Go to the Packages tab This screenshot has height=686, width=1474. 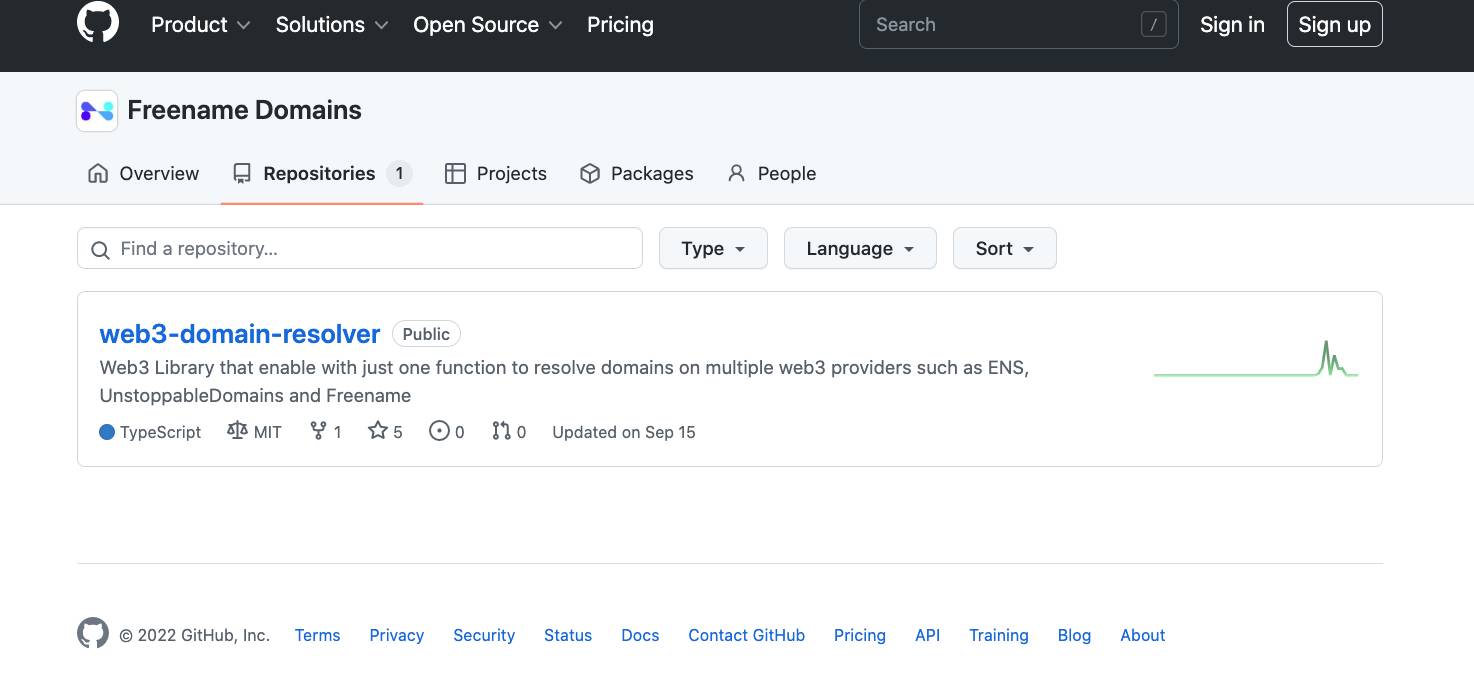coord(637,174)
